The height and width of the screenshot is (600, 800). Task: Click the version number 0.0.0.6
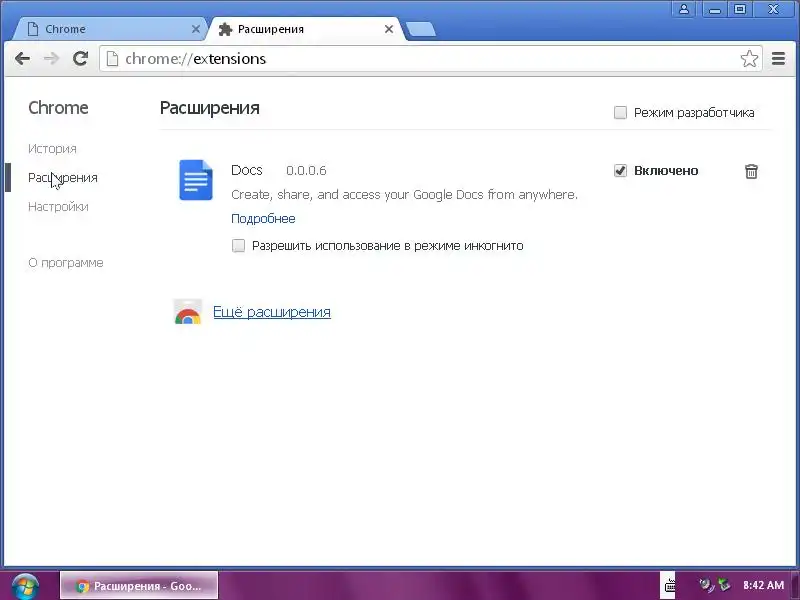[x=306, y=170]
